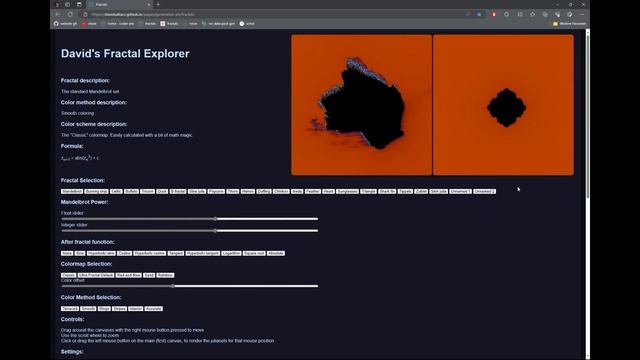Select the Popcorn fractal
This screenshot has height=360, width=640.
coord(216,191)
